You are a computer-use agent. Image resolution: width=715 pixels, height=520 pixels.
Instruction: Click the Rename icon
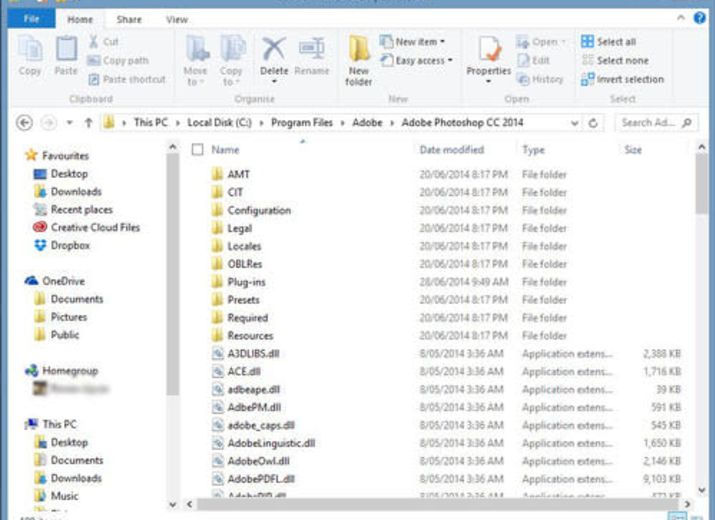tap(311, 49)
